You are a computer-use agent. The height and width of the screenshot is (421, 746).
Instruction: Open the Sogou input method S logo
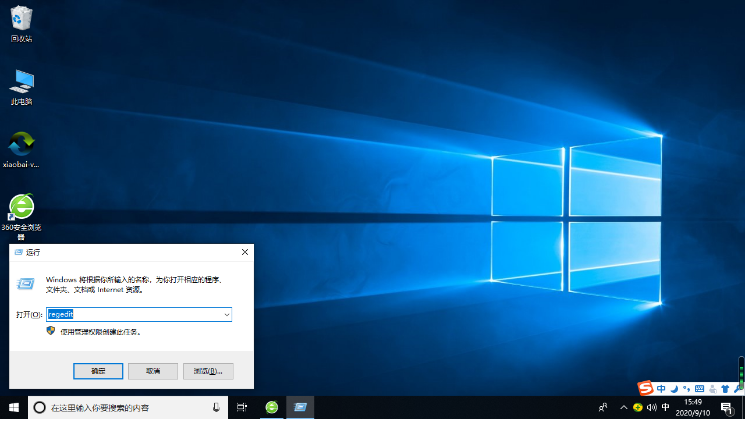tap(645, 388)
